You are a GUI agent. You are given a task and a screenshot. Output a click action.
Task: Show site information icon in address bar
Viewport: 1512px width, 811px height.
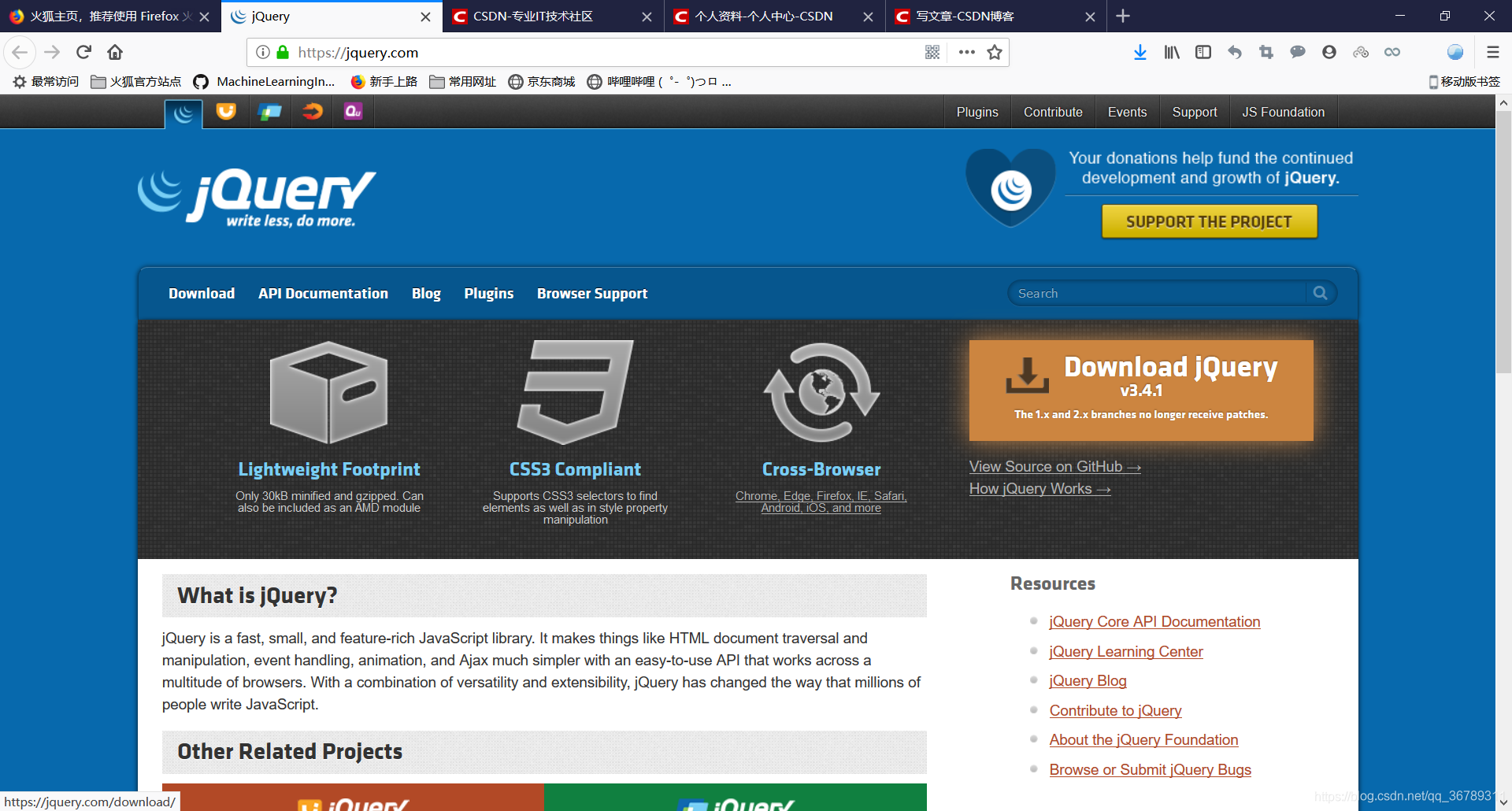click(263, 52)
